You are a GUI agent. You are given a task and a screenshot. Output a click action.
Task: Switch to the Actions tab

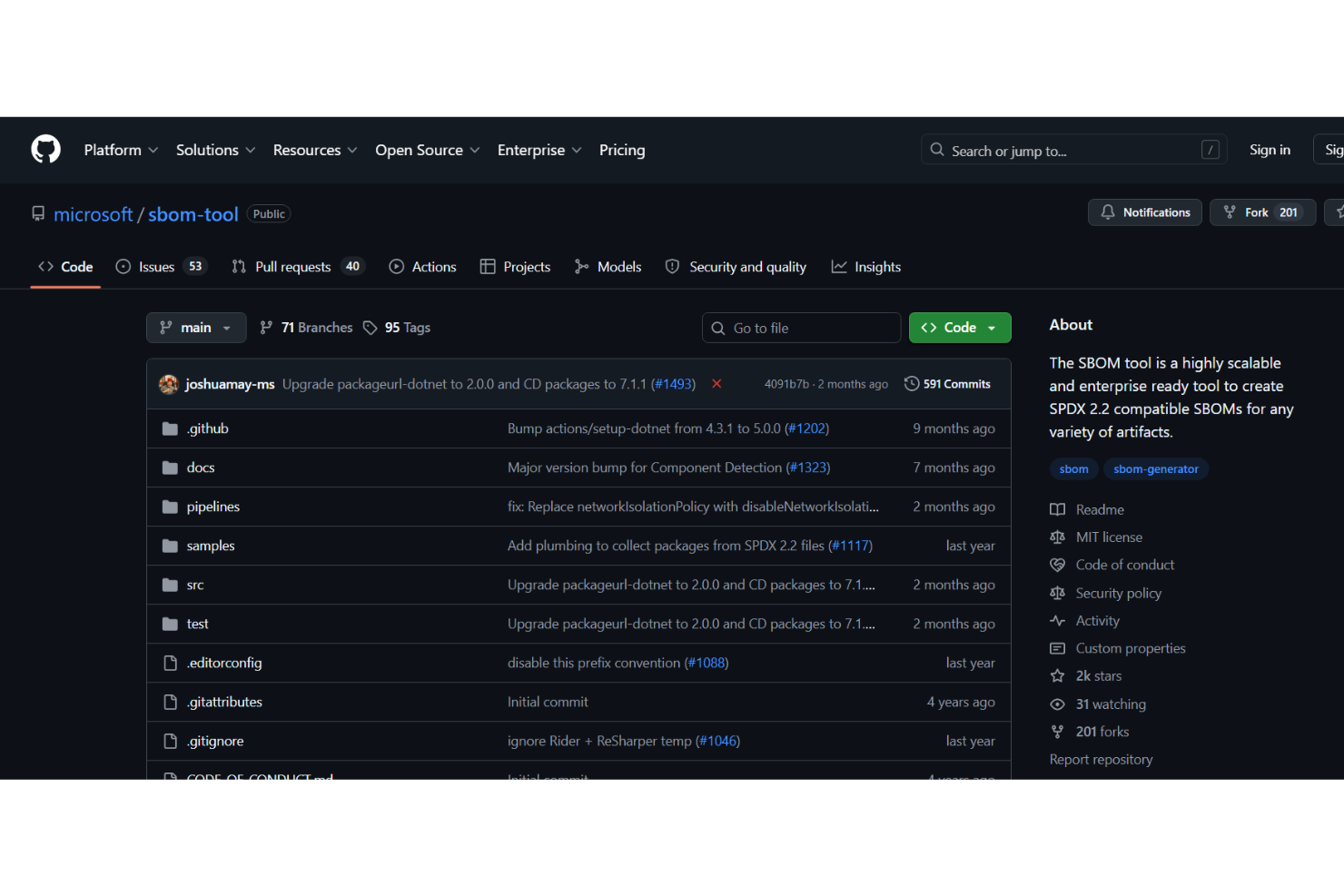[422, 267]
